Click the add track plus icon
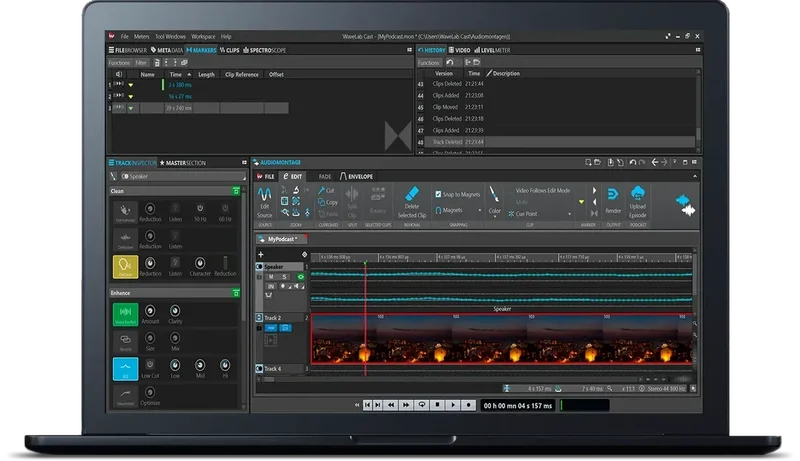 click(x=261, y=254)
